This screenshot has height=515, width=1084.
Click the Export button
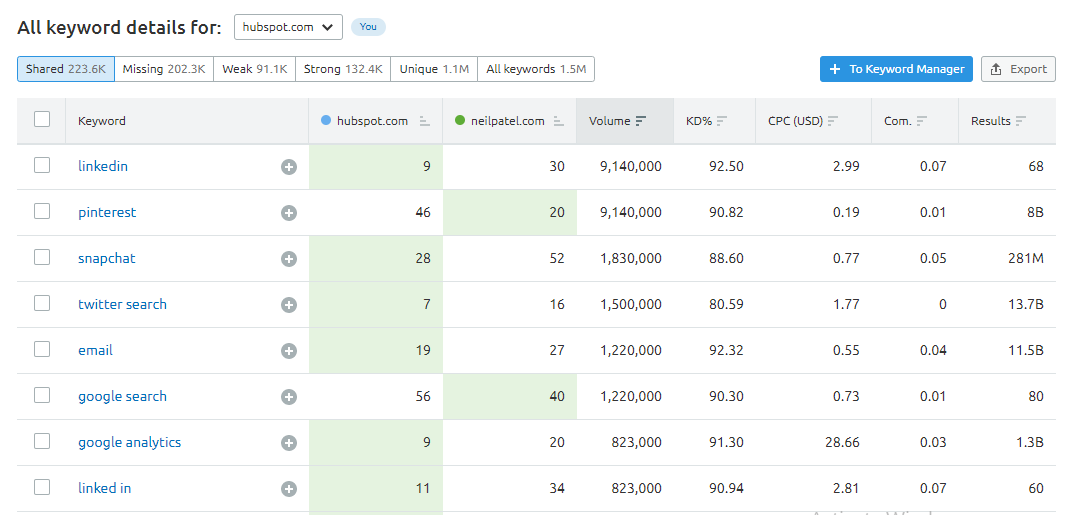(x=1018, y=69)
